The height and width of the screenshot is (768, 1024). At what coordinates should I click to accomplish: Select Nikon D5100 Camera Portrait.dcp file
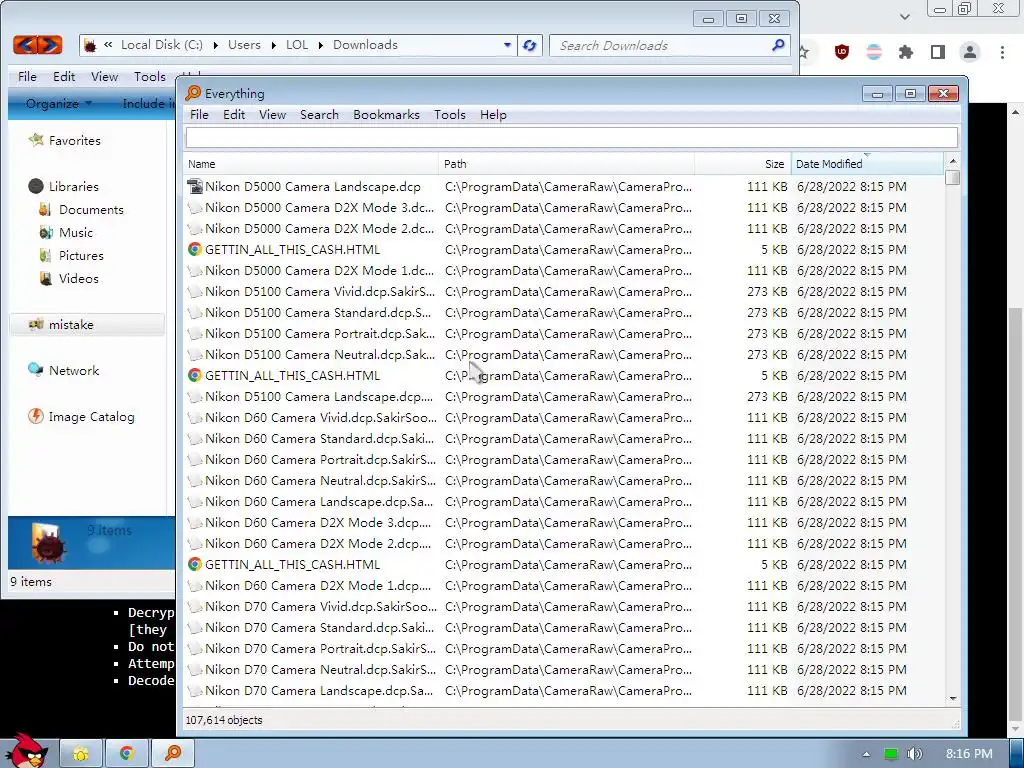pos(320,334)
